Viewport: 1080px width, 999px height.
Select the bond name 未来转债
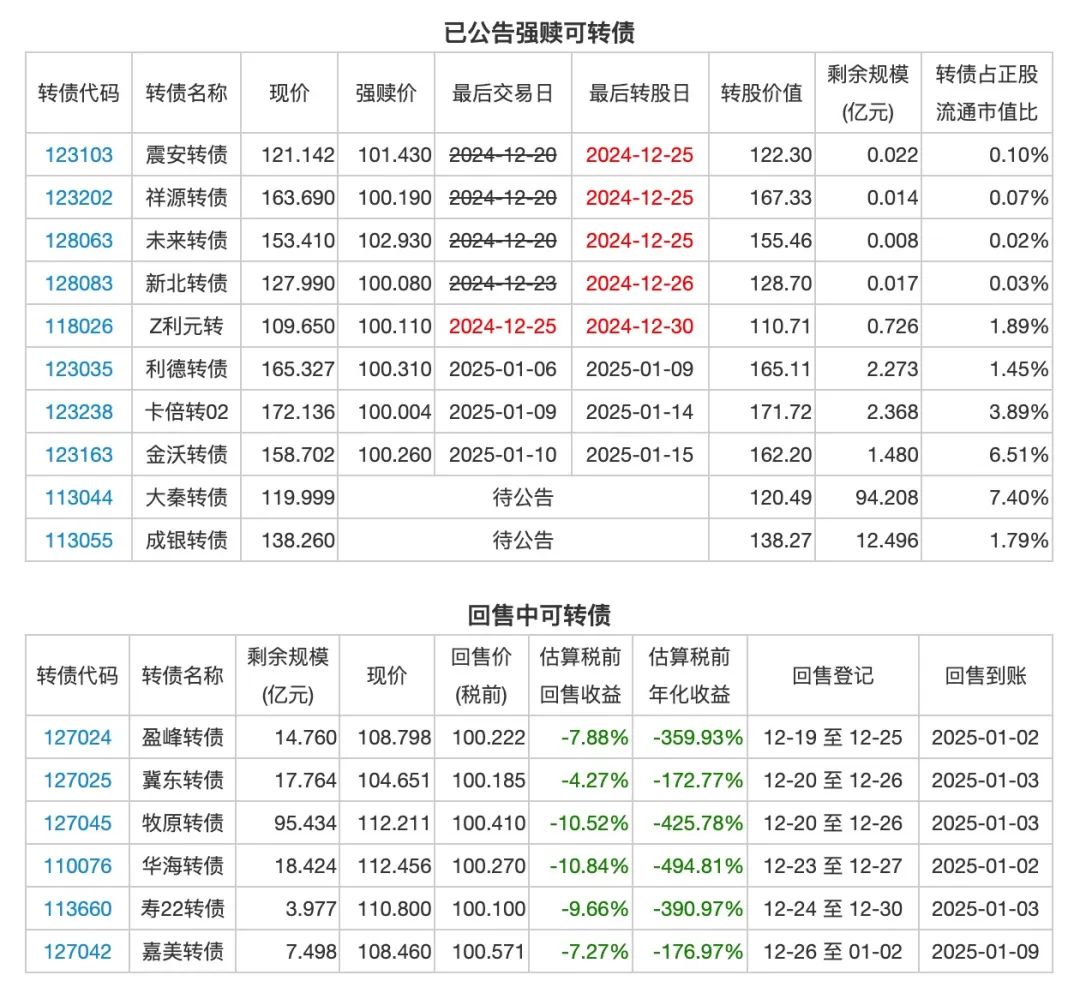[186, 240]
